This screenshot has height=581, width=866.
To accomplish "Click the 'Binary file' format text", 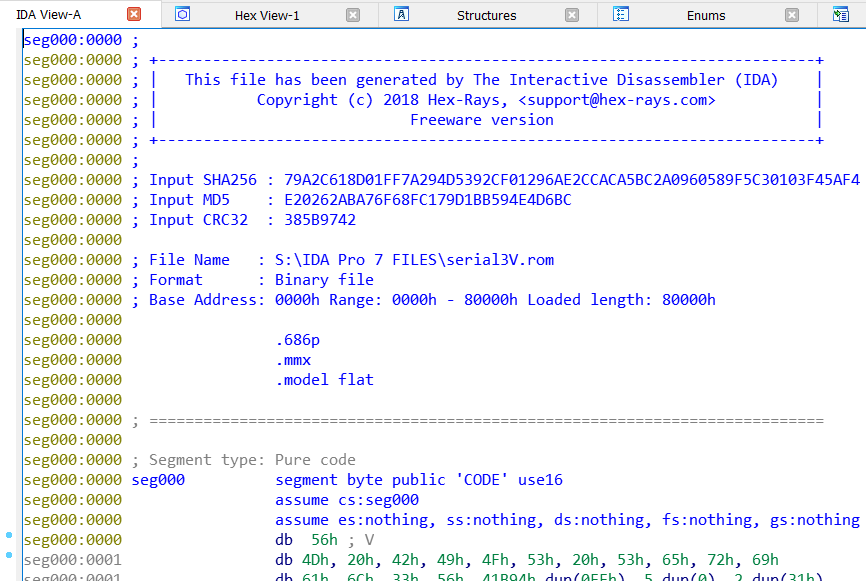I will click(324, 280).
